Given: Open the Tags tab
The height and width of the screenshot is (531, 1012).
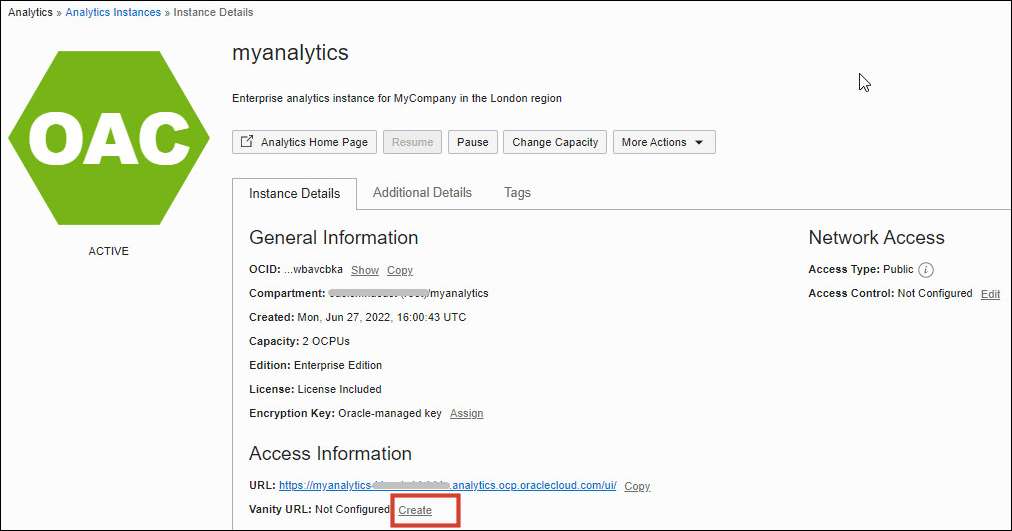Looking at the screenshot, I should tap(517, 192).
